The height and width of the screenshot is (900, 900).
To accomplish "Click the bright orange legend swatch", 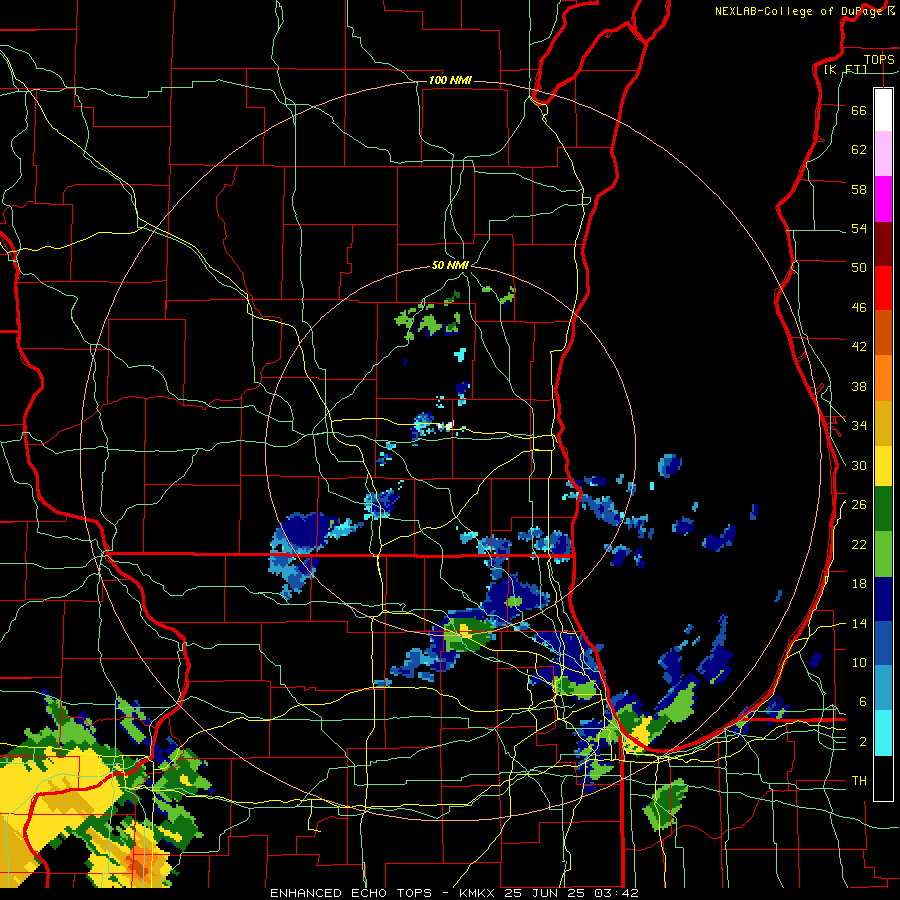I will (883, 378).
